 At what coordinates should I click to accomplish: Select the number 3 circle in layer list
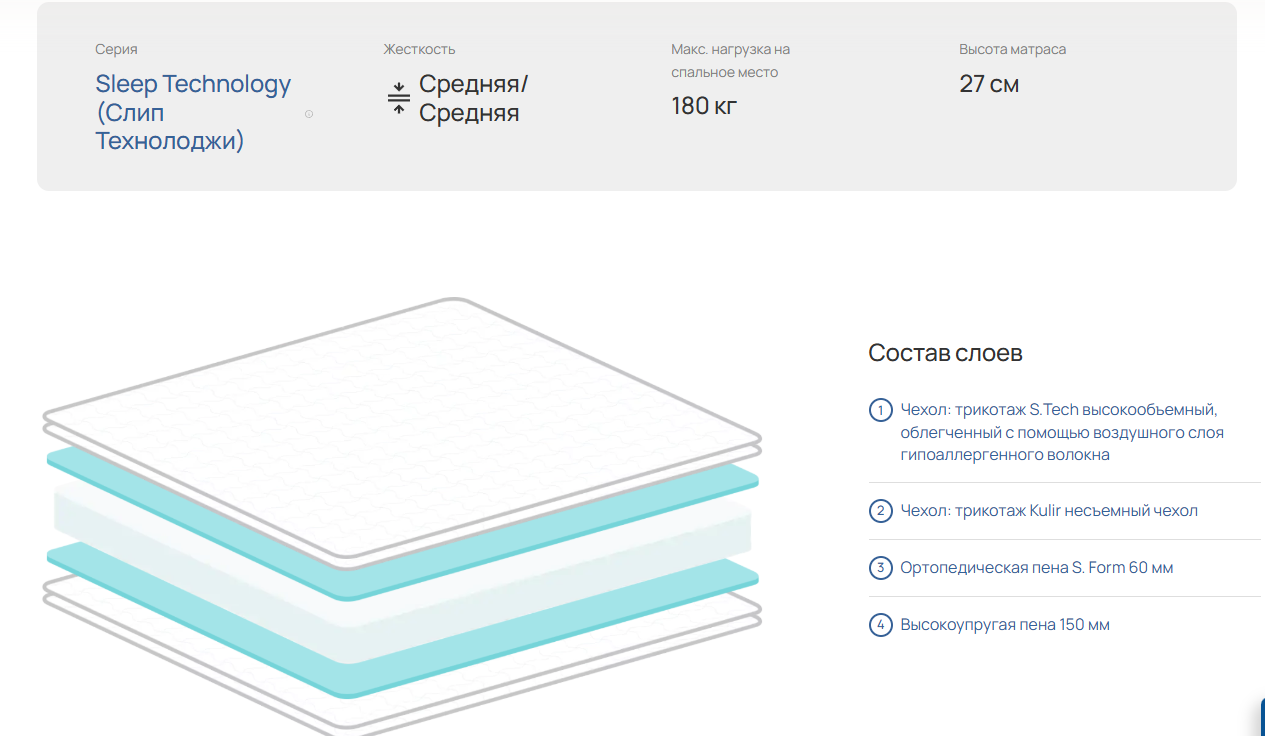coord(881,568)
